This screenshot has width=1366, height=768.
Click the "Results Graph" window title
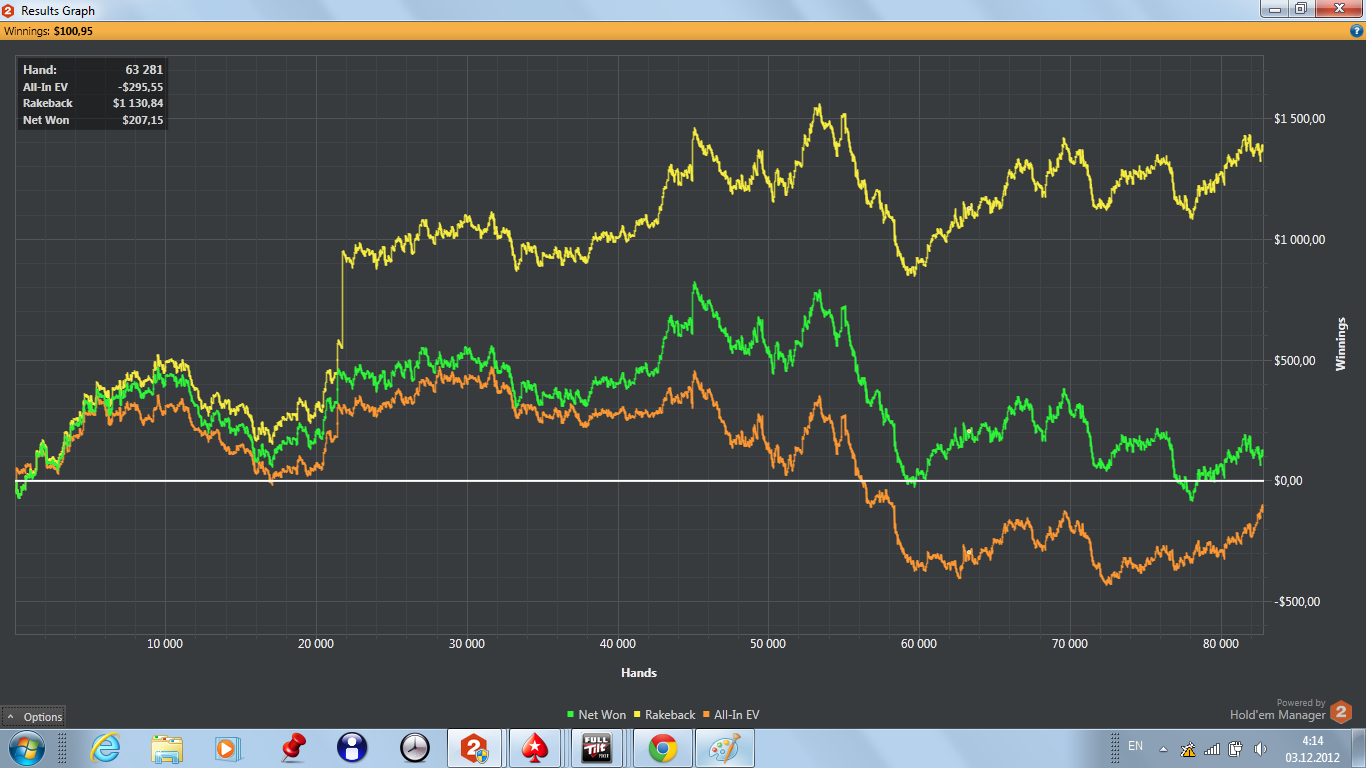tap(58, 10)
